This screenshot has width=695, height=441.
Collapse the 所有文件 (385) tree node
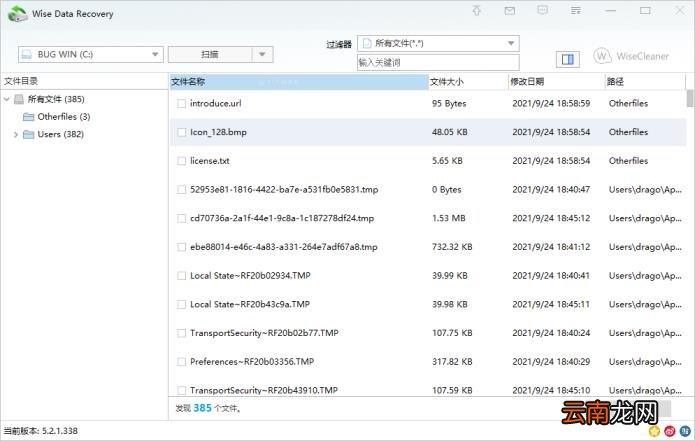coord(7,99)
